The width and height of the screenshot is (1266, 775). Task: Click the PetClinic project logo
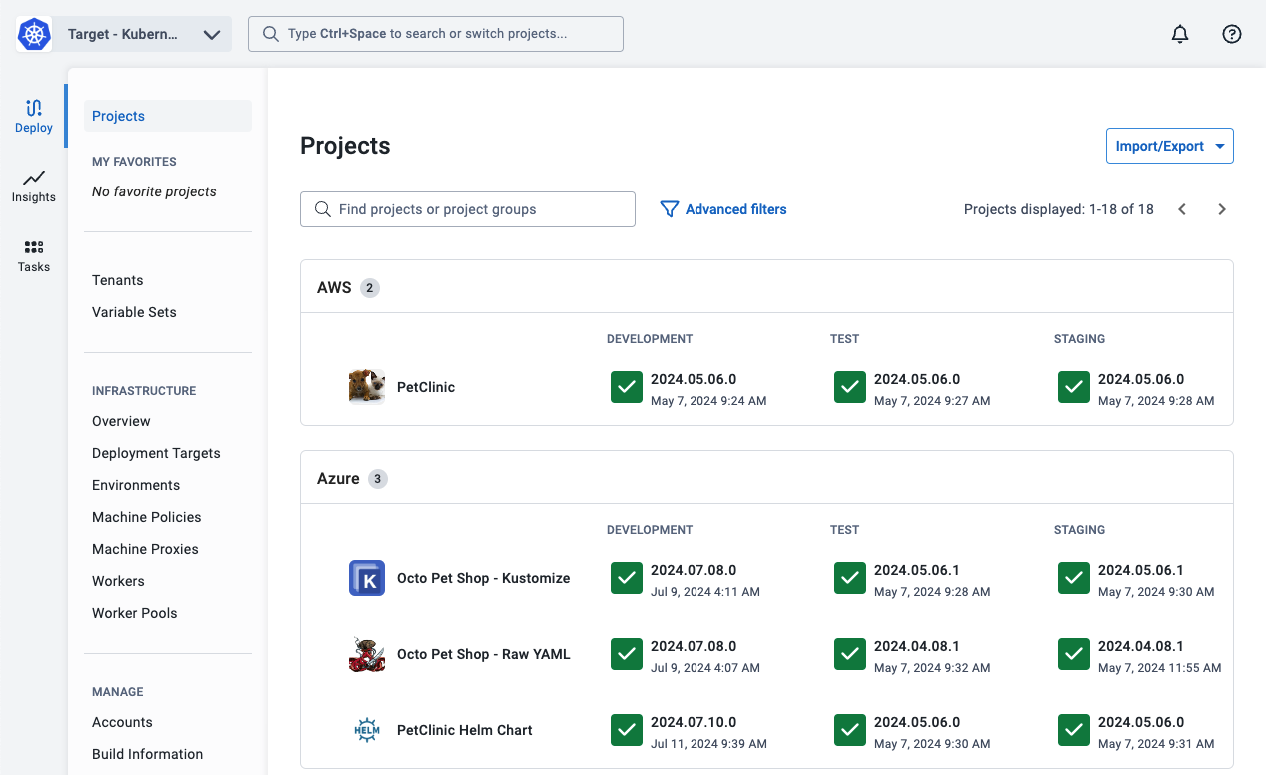pos(367,387)
